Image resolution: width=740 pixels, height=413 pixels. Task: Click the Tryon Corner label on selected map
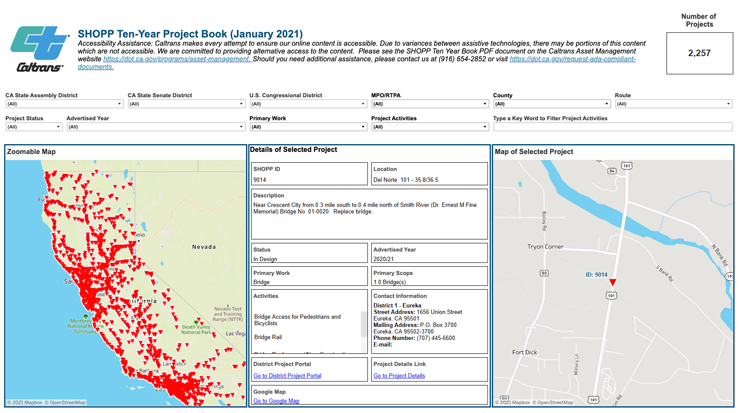coord(545,246)
